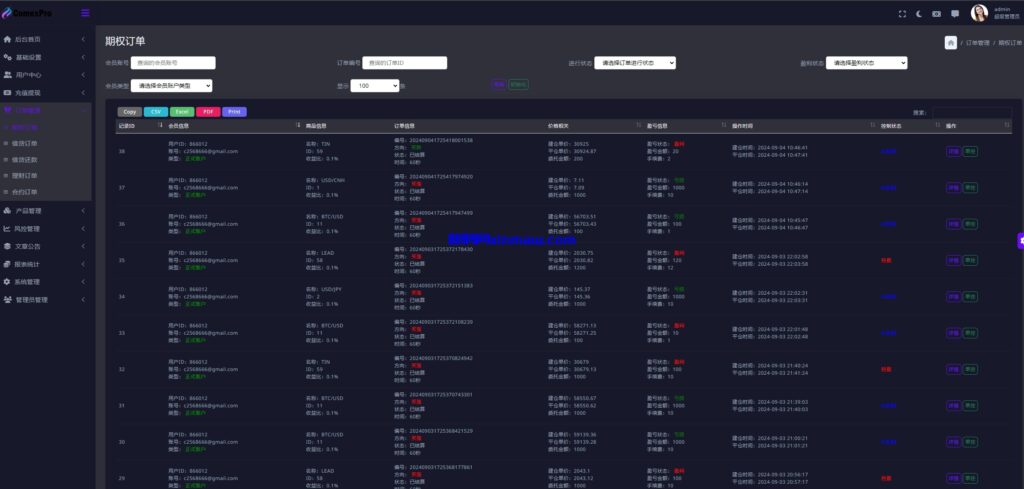The height and width of the screenshot is (489, 1024).
Task: Open the admin avatar profile picture
Action: click(x=979, y=13)
